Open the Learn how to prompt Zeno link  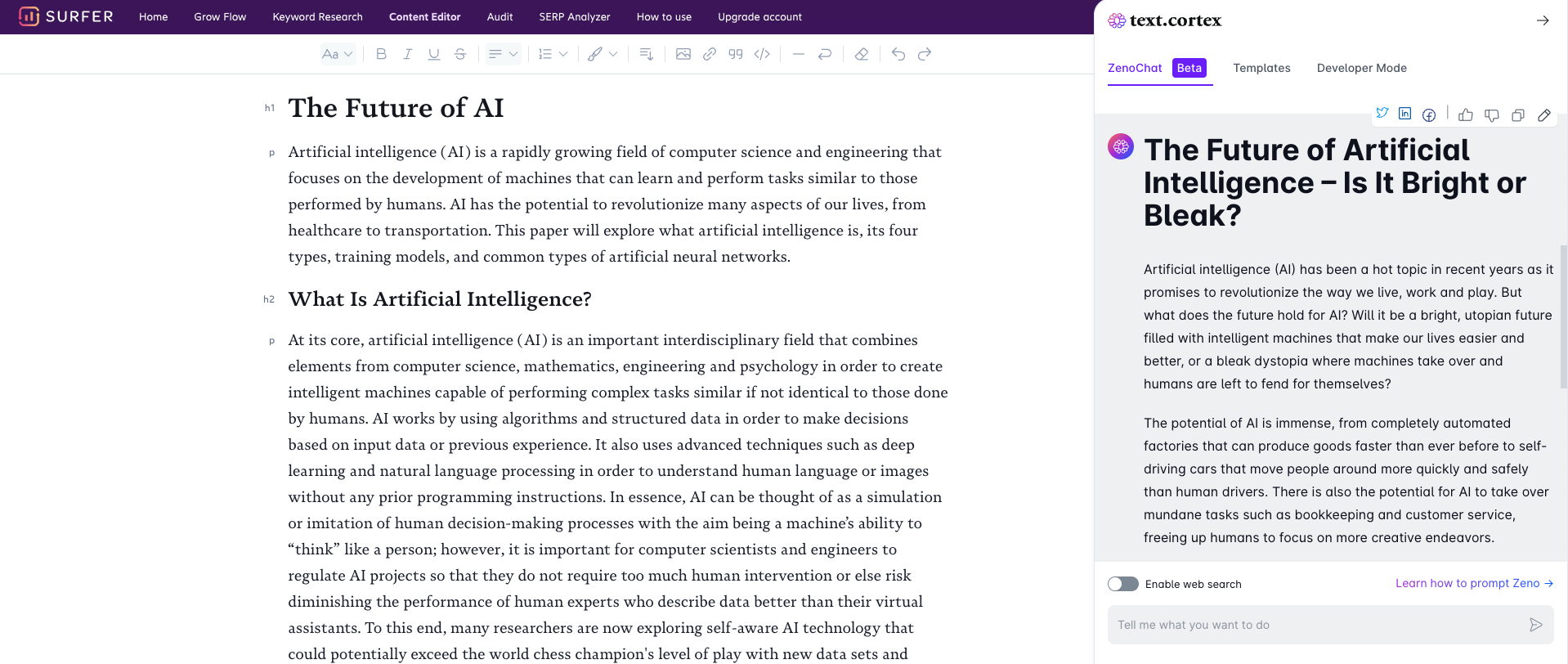pos(1474,583)
